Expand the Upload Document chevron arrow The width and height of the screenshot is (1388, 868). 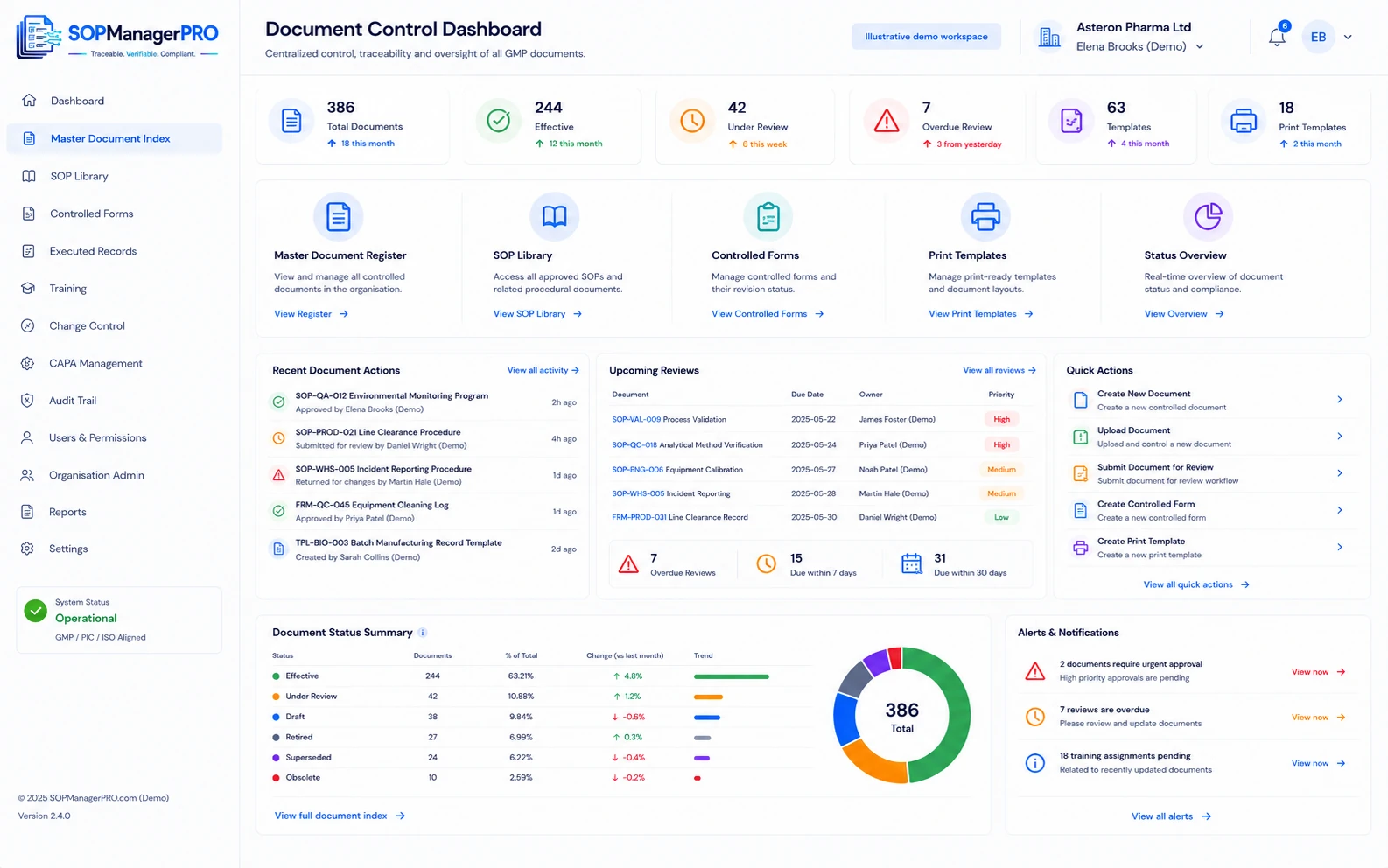coord(1340,437)
